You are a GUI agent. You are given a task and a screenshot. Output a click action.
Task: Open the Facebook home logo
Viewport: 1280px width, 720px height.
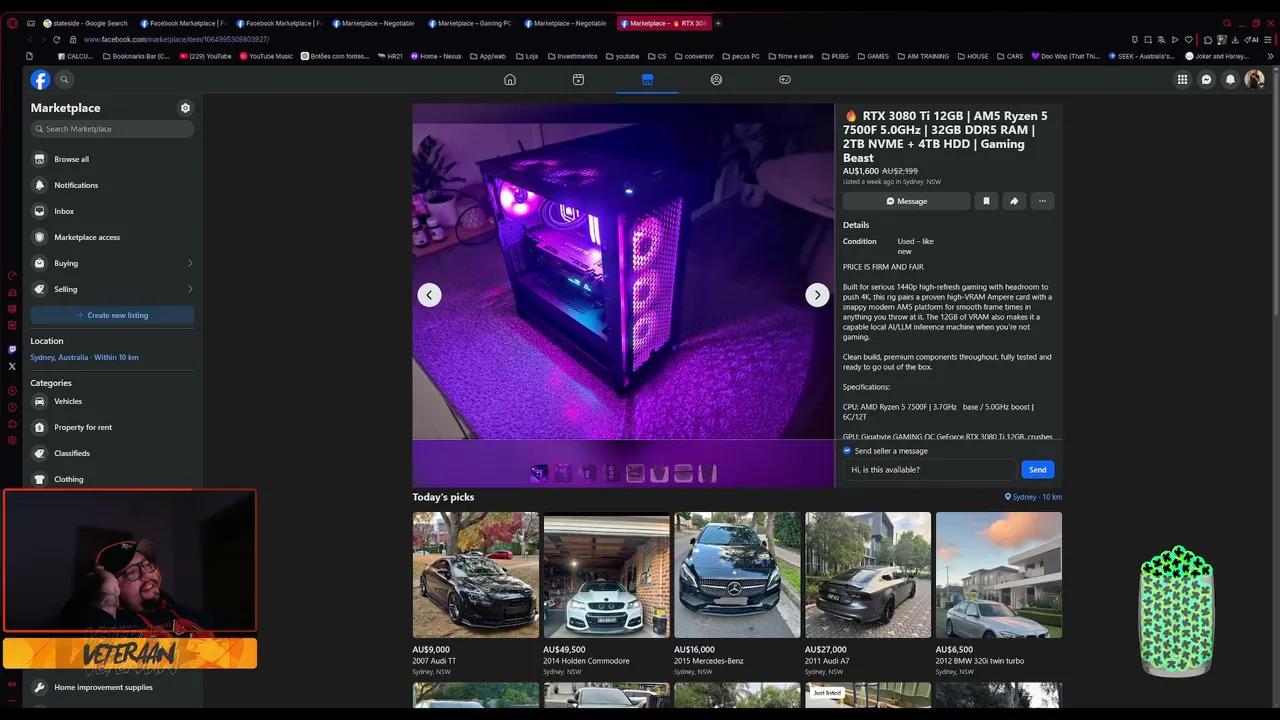(40, 80)
